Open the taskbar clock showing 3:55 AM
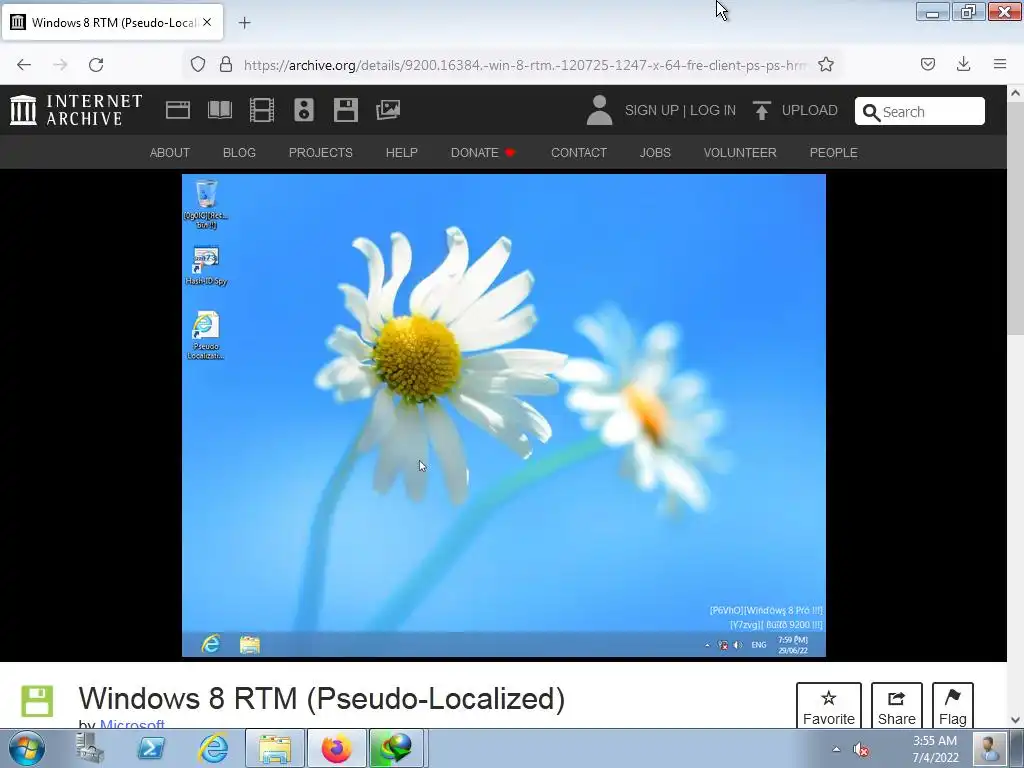This screenshot has width=1024, height=768. point(935,749)
